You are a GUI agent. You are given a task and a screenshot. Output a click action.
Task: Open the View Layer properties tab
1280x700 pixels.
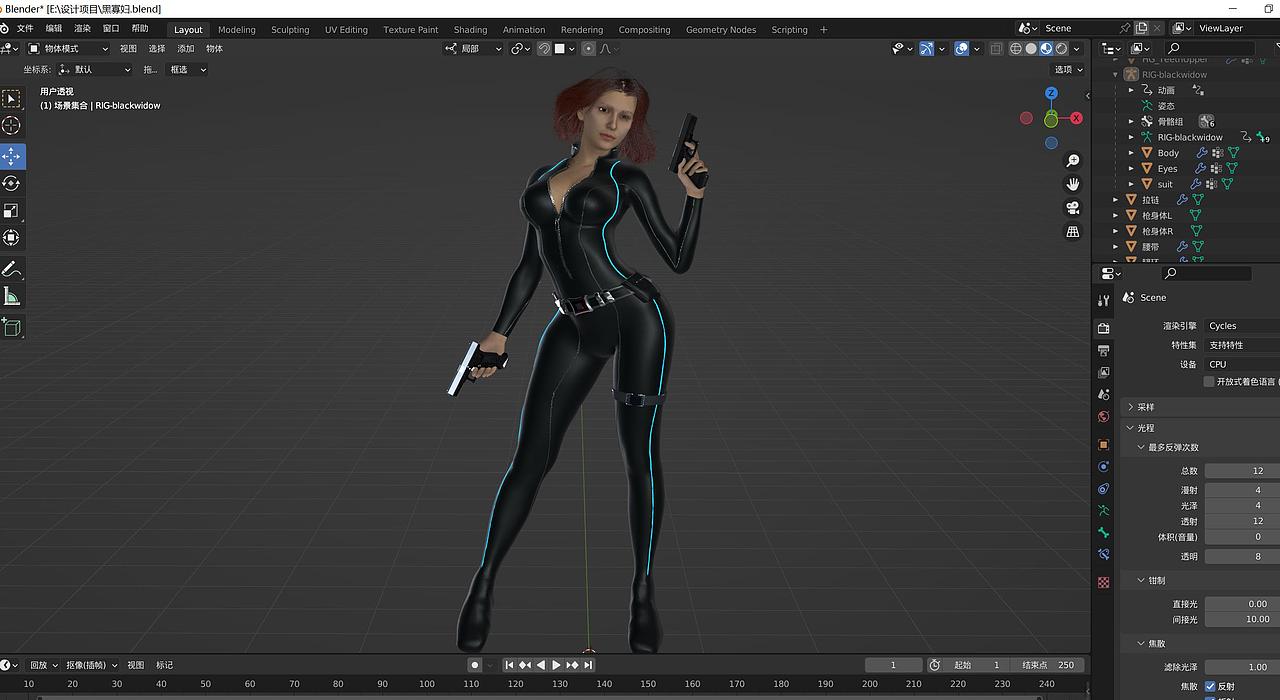click(1103, 373)
